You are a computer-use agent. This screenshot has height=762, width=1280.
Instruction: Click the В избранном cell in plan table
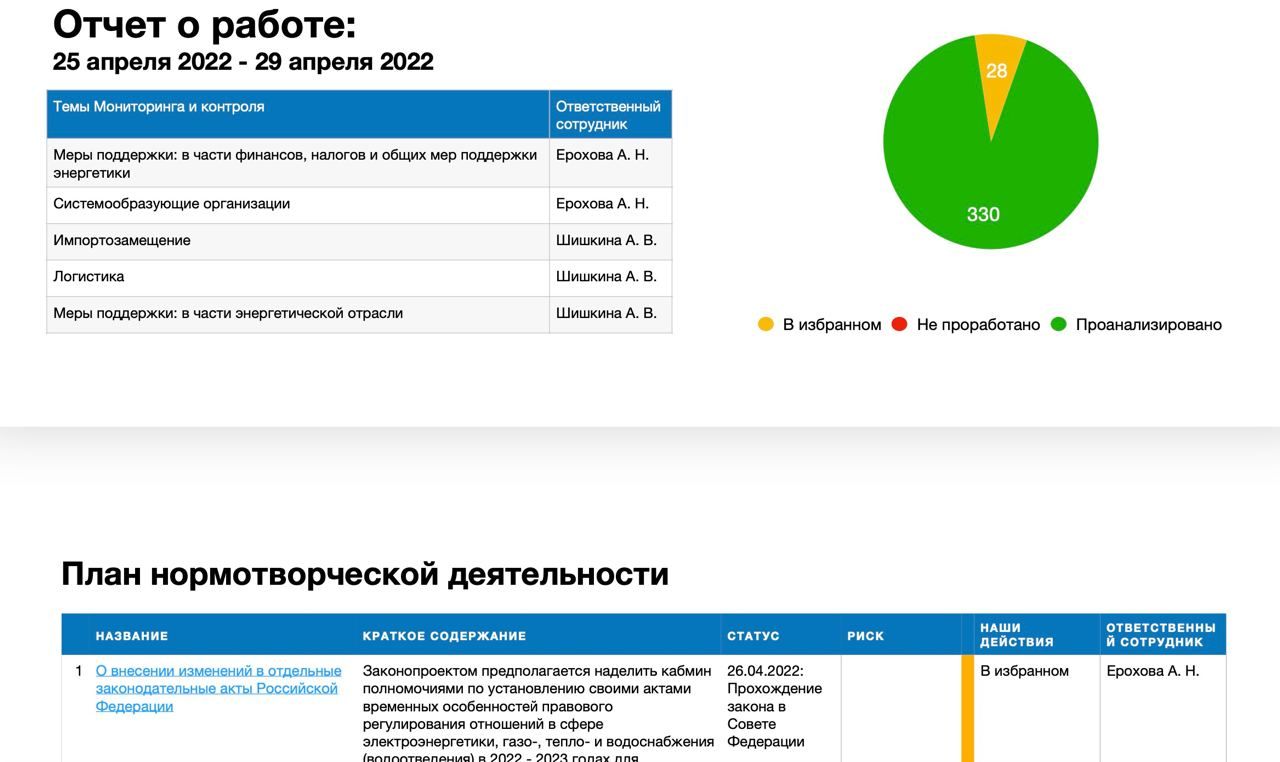(x=1024, y=671)
